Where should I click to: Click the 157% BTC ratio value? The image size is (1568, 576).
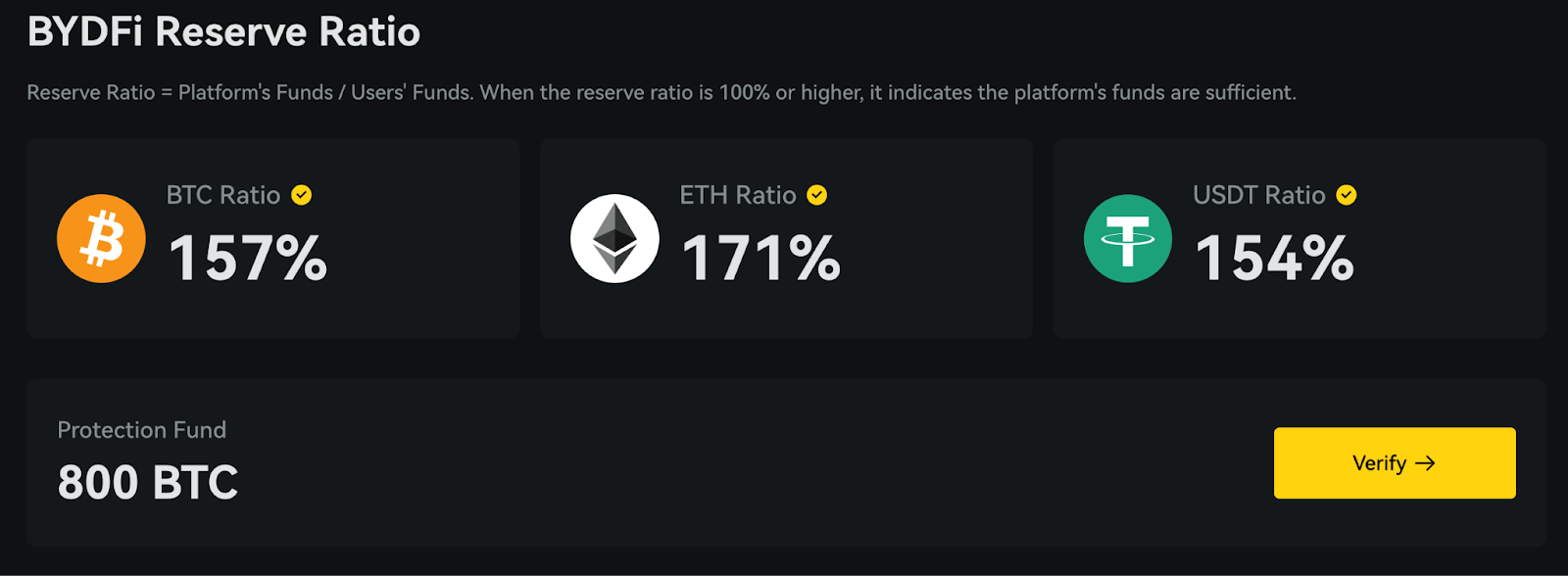coord(248,259)
